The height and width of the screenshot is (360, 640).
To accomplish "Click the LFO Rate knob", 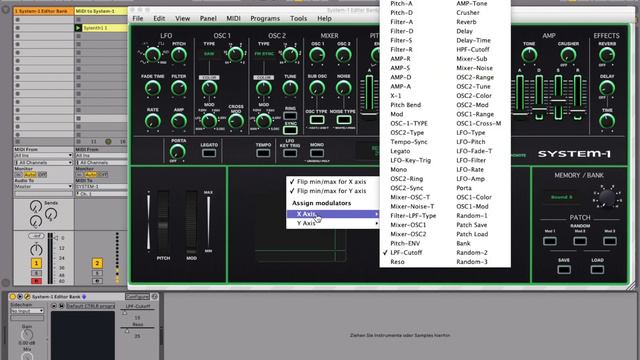I will [153, 121].
